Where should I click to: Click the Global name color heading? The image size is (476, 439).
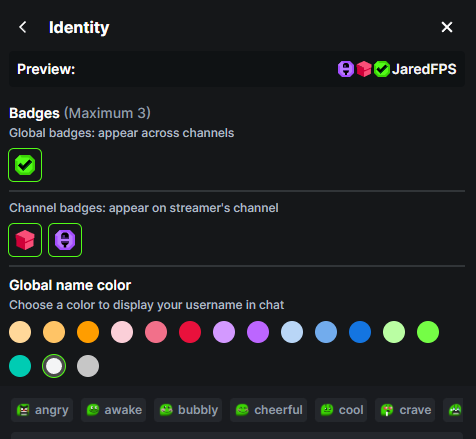[x=70, y=285]
